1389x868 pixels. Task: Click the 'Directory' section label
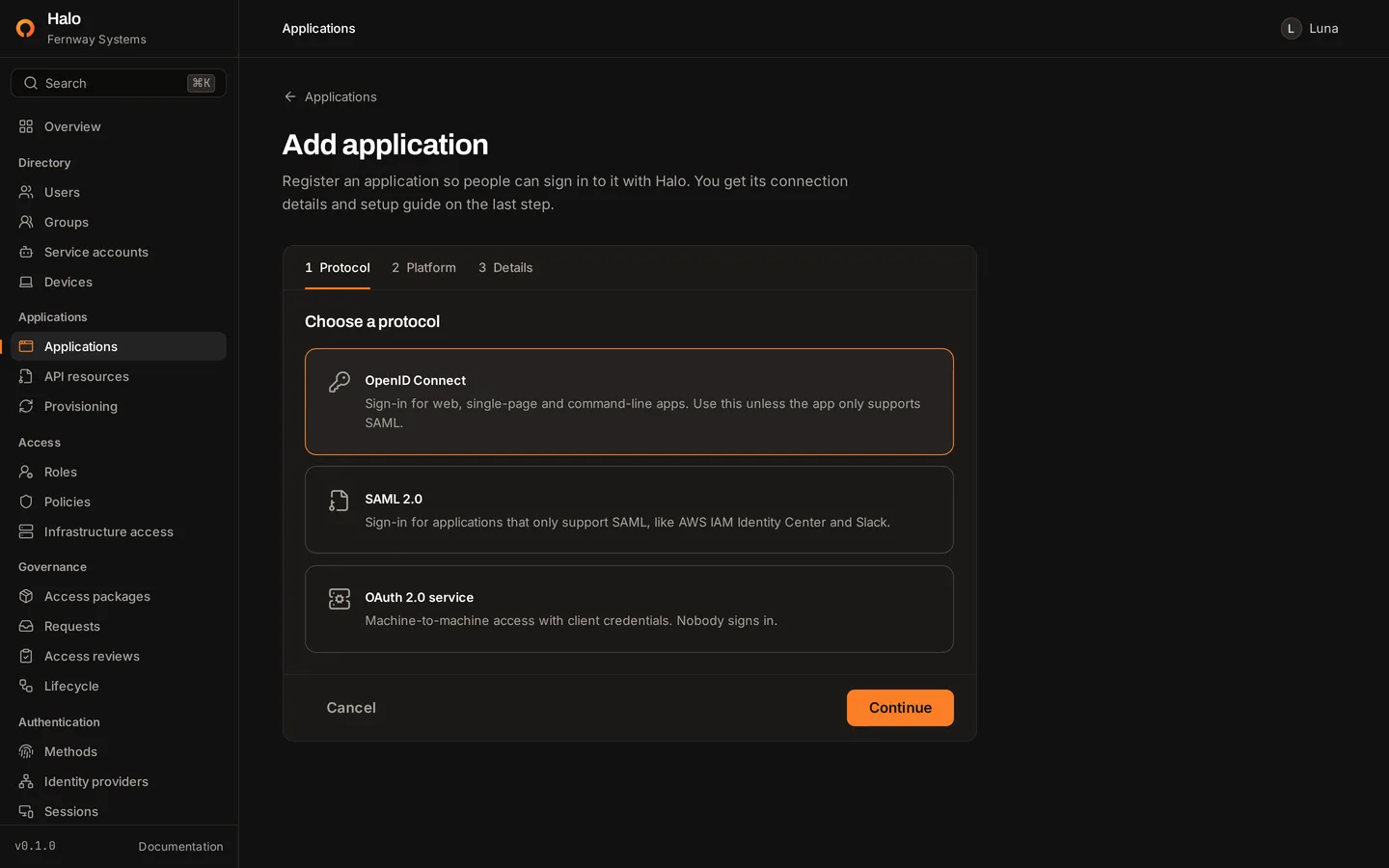pos(44,163)
